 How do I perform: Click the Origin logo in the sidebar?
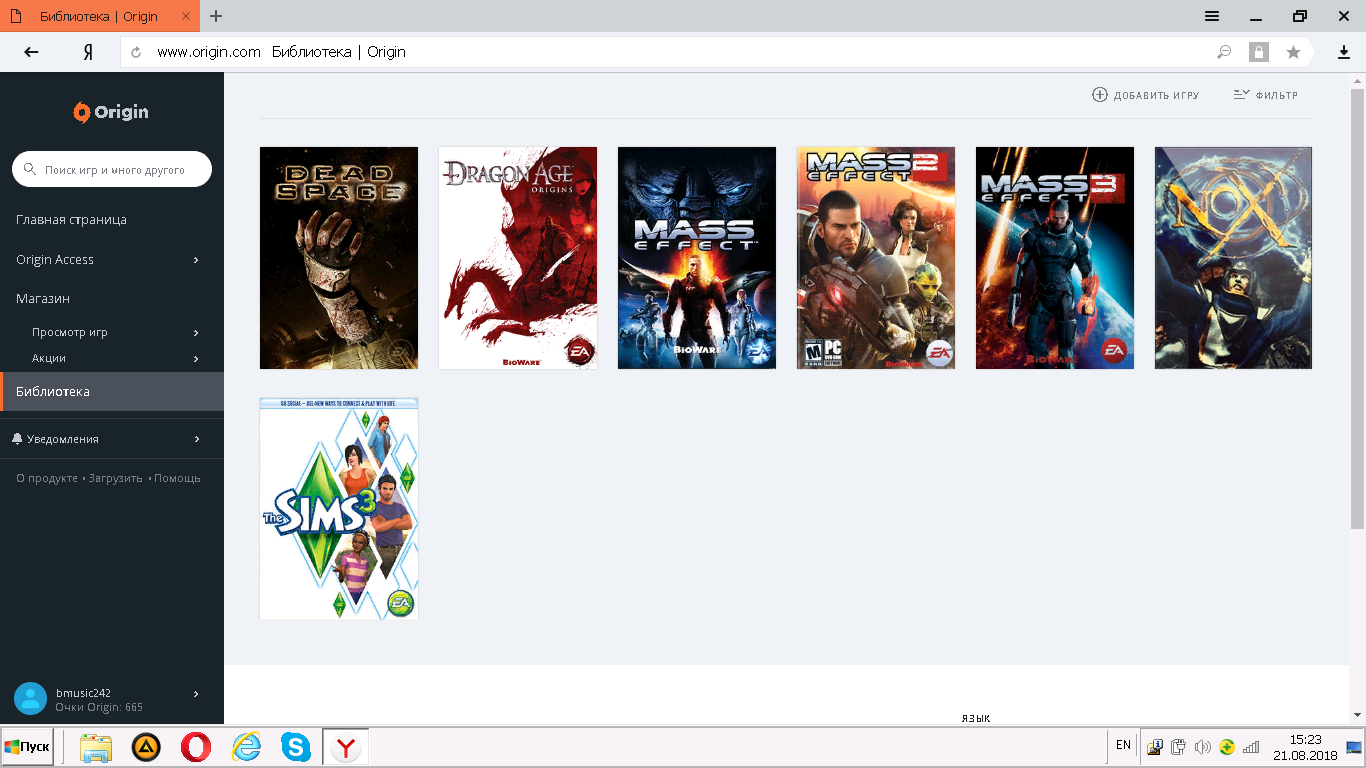click(x=111, y=112)
